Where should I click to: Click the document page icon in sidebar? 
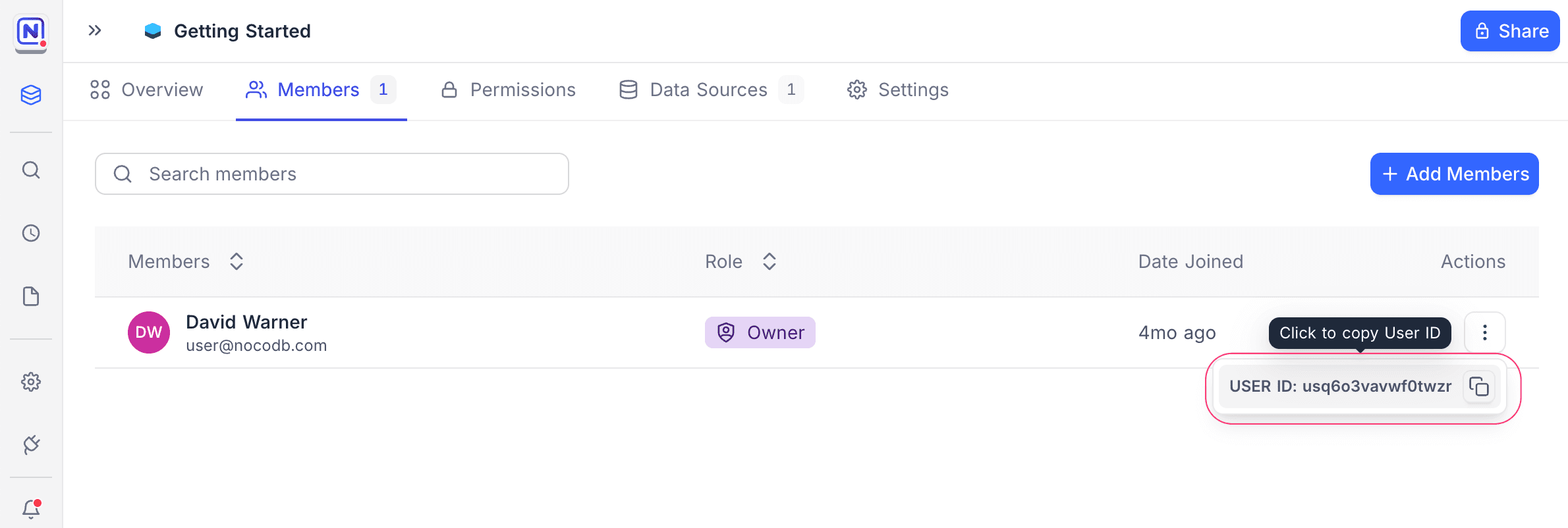pos(31,296)
